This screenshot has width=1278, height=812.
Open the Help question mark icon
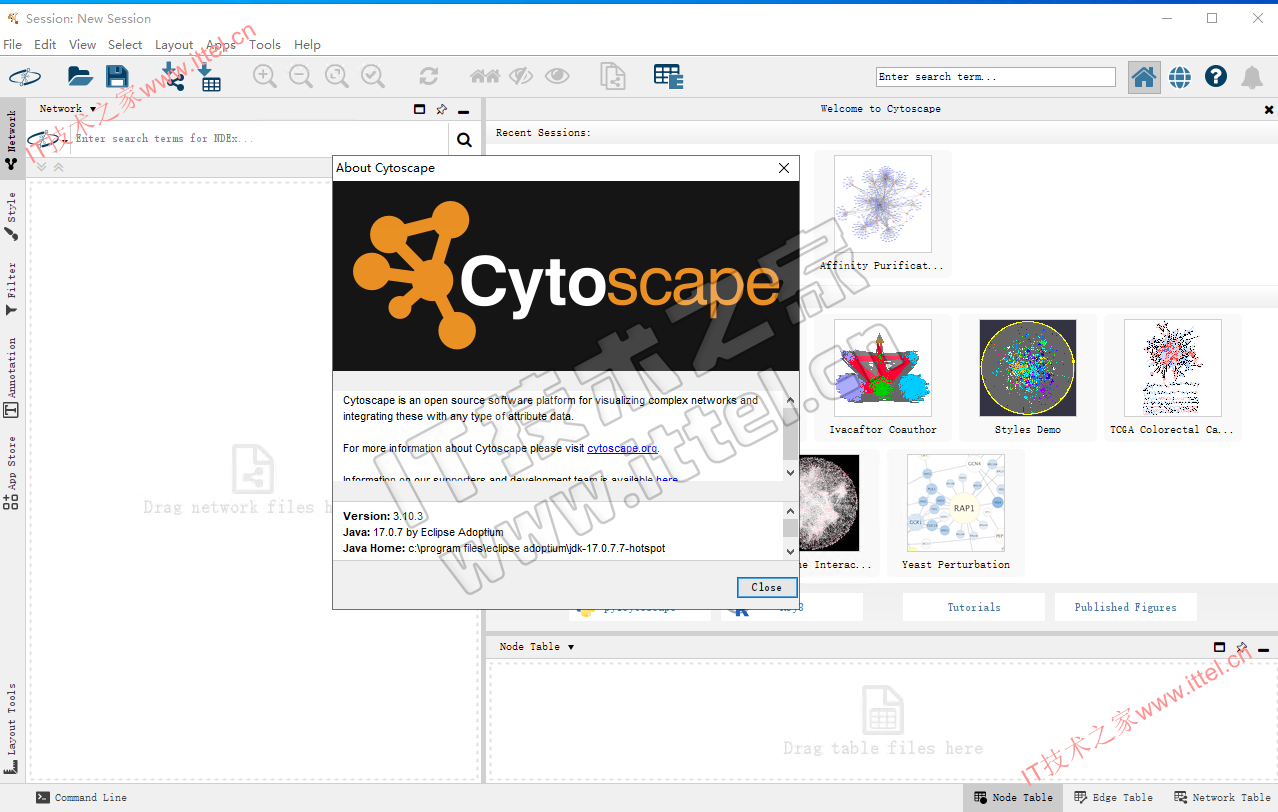[1215, 76]
